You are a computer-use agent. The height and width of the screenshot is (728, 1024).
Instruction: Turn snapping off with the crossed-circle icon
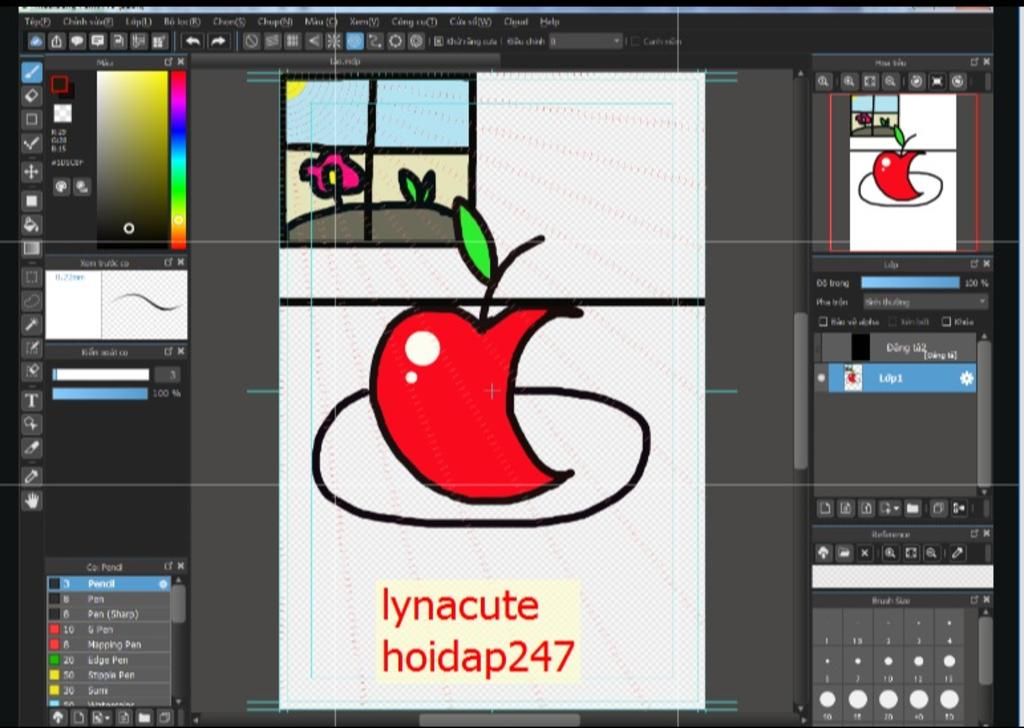coord(251,41)
